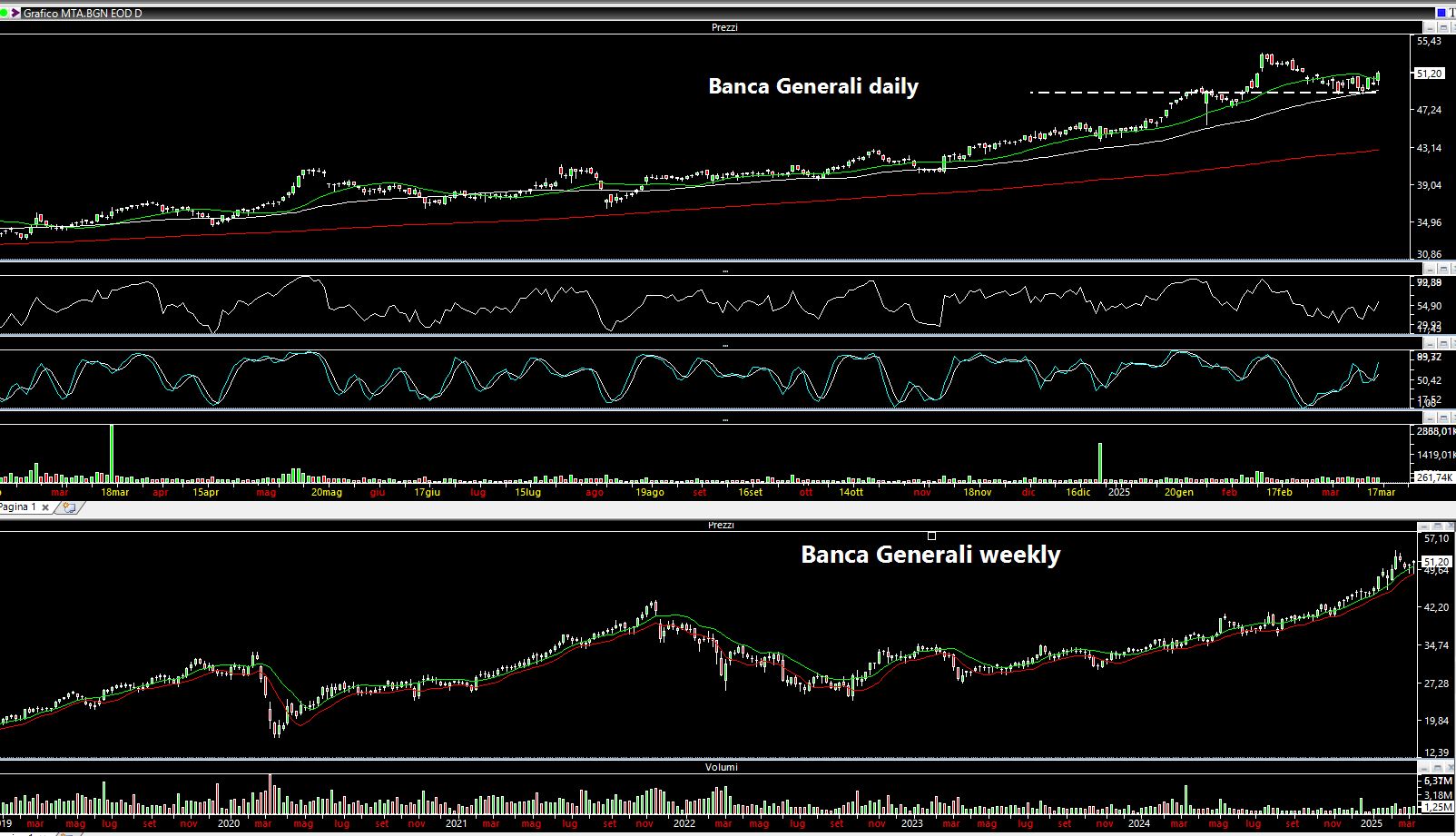1456x836 pixels.
Task: Click the 19ago date label on daily axis
Action: (x=649, y=492)
